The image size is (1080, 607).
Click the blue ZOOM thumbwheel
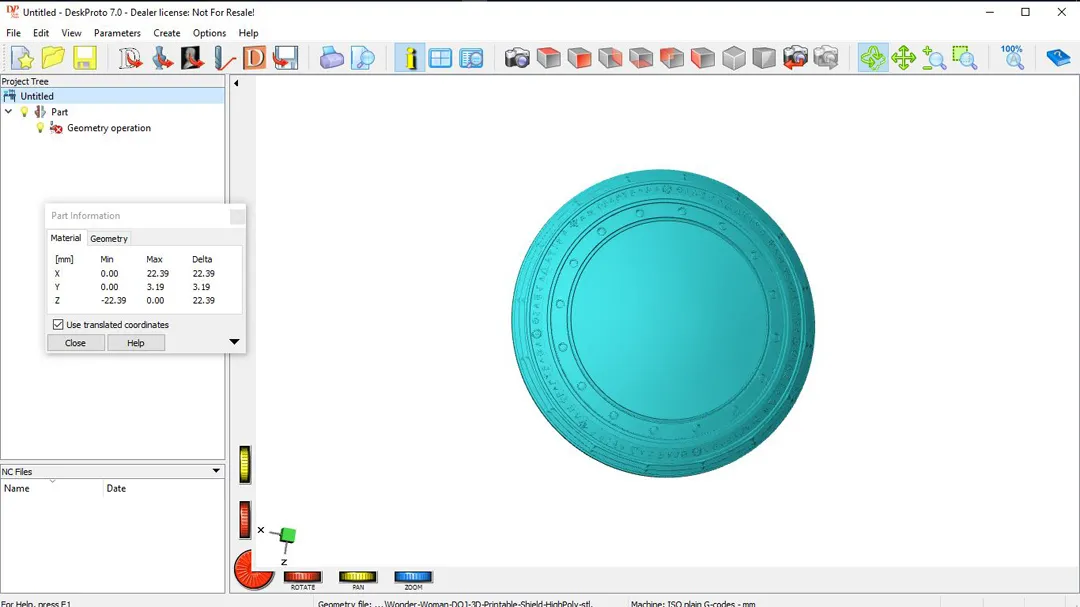pyautogui.click(x=413, y=577)
